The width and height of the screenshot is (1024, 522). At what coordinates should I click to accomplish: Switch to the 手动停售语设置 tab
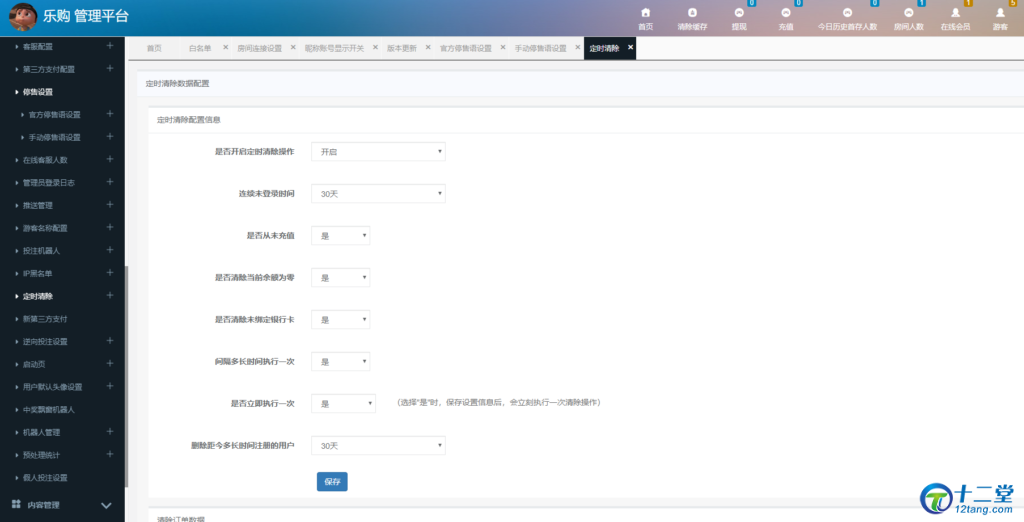pyautogui.click(x=540, y=48)
